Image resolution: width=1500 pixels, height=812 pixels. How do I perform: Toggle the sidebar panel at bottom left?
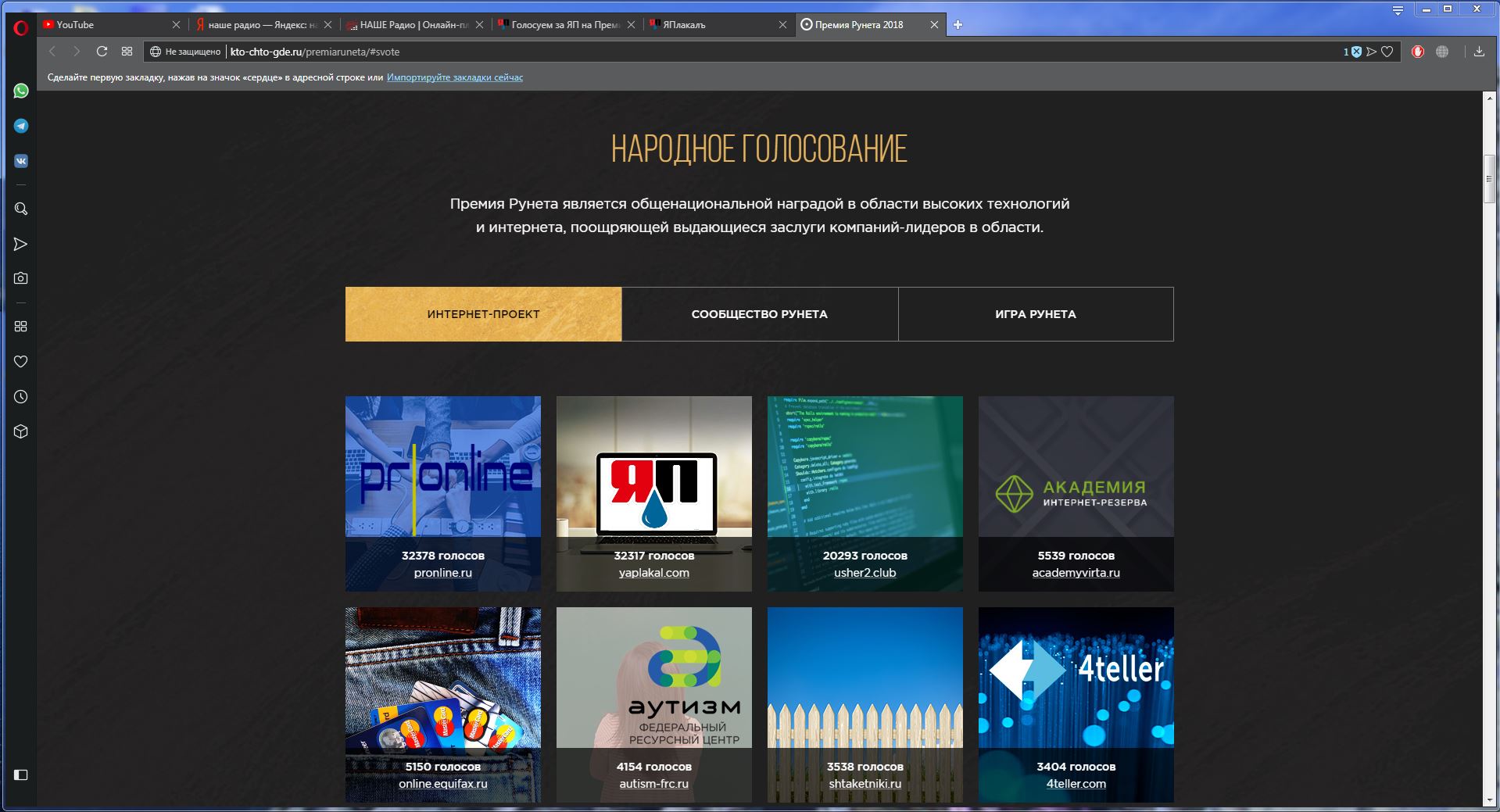click(21, 774)
